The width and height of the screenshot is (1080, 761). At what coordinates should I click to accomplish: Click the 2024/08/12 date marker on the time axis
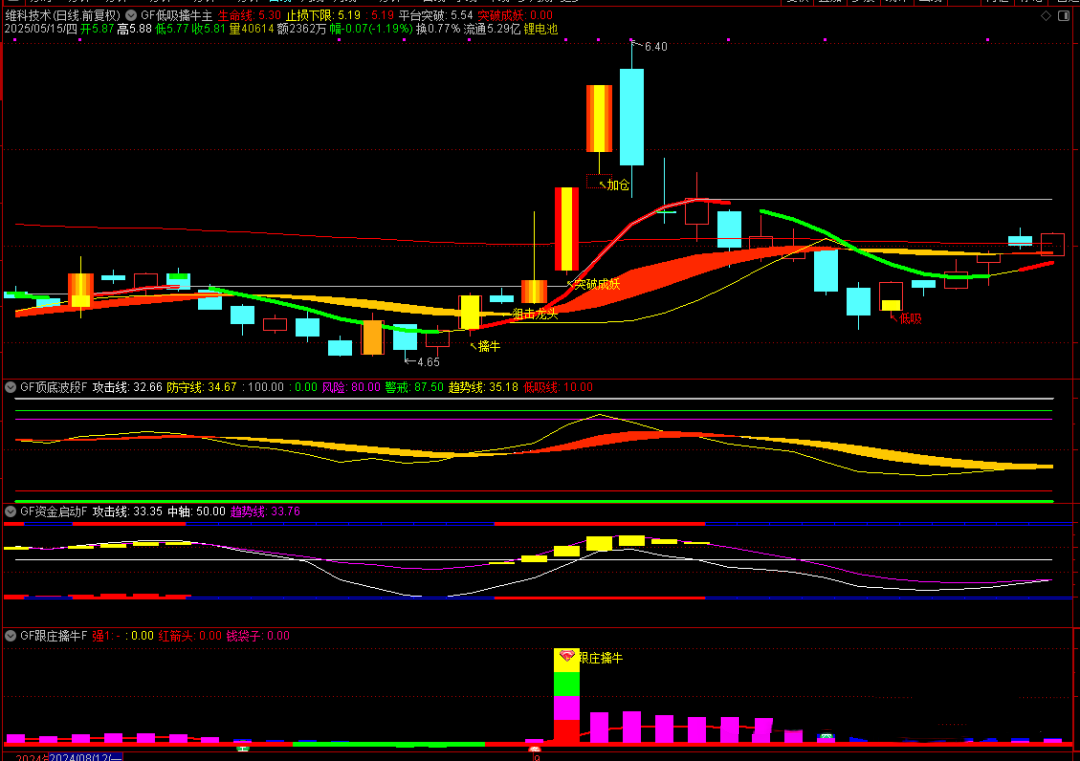coord(84,756)
